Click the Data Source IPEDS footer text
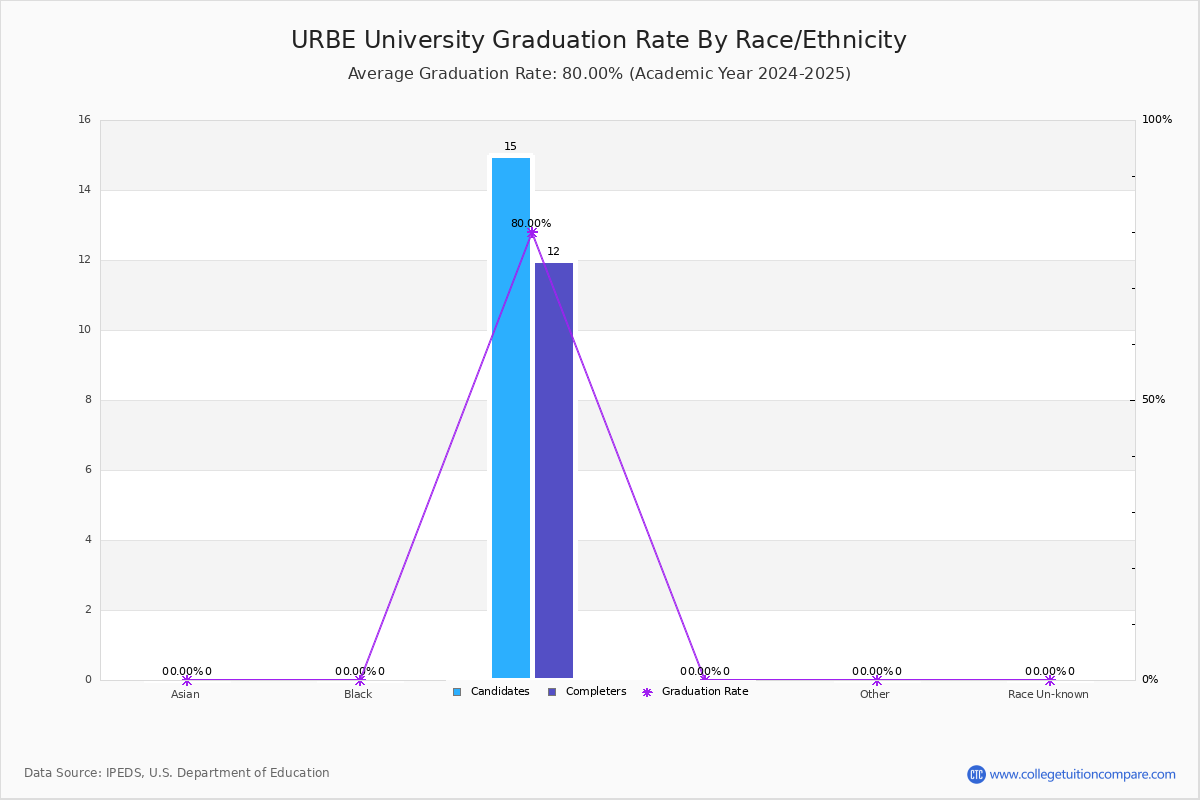The width and height of the screenshot is (1200, 800). [x=177, y=773]
